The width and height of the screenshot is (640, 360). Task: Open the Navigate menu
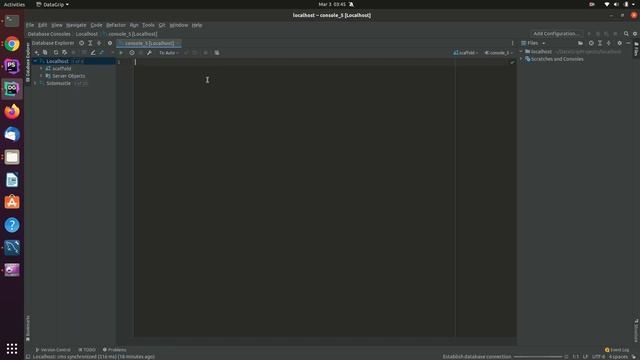(x=76, y=25)
